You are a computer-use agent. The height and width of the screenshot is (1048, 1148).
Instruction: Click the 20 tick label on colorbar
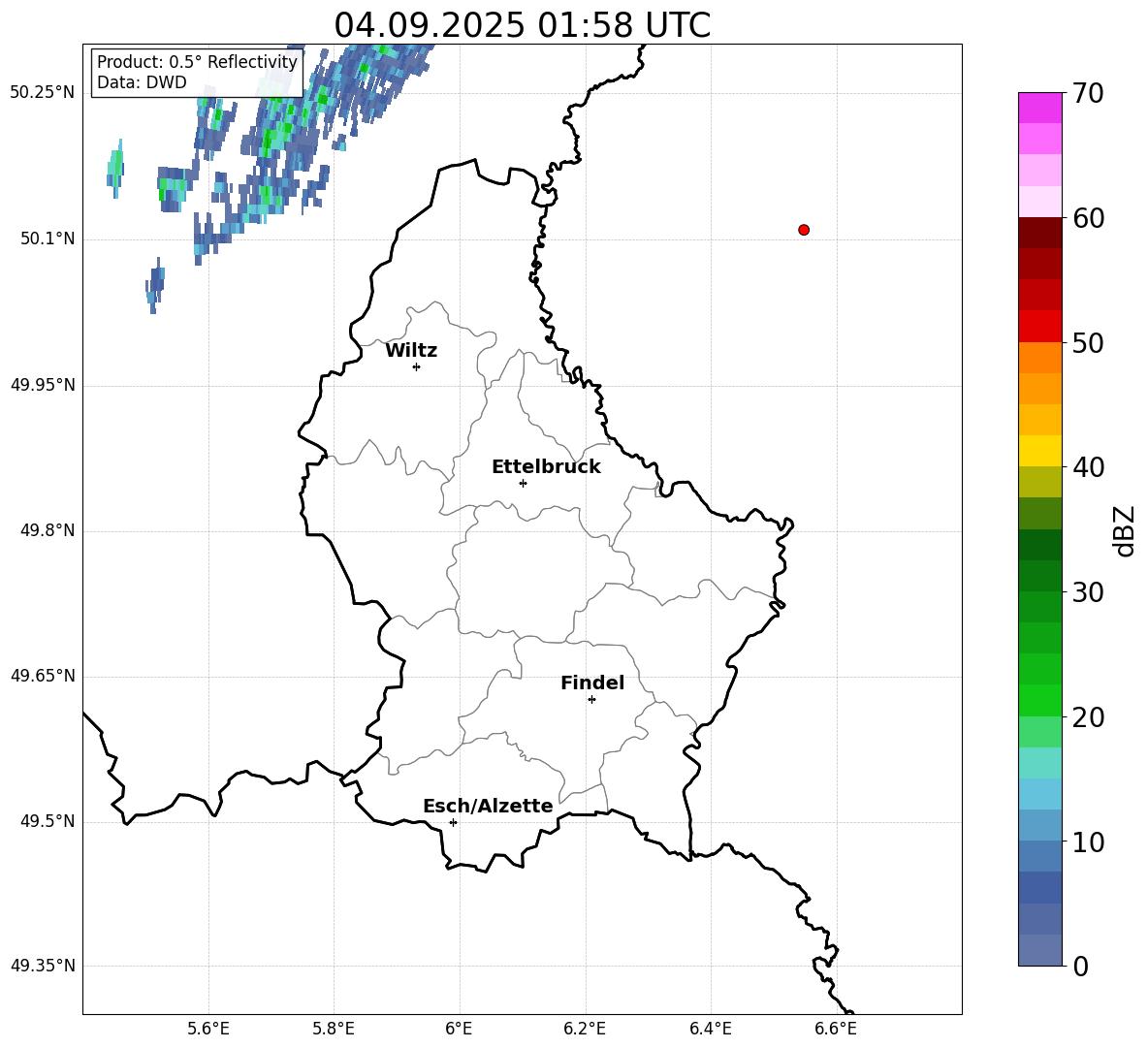1088,717
